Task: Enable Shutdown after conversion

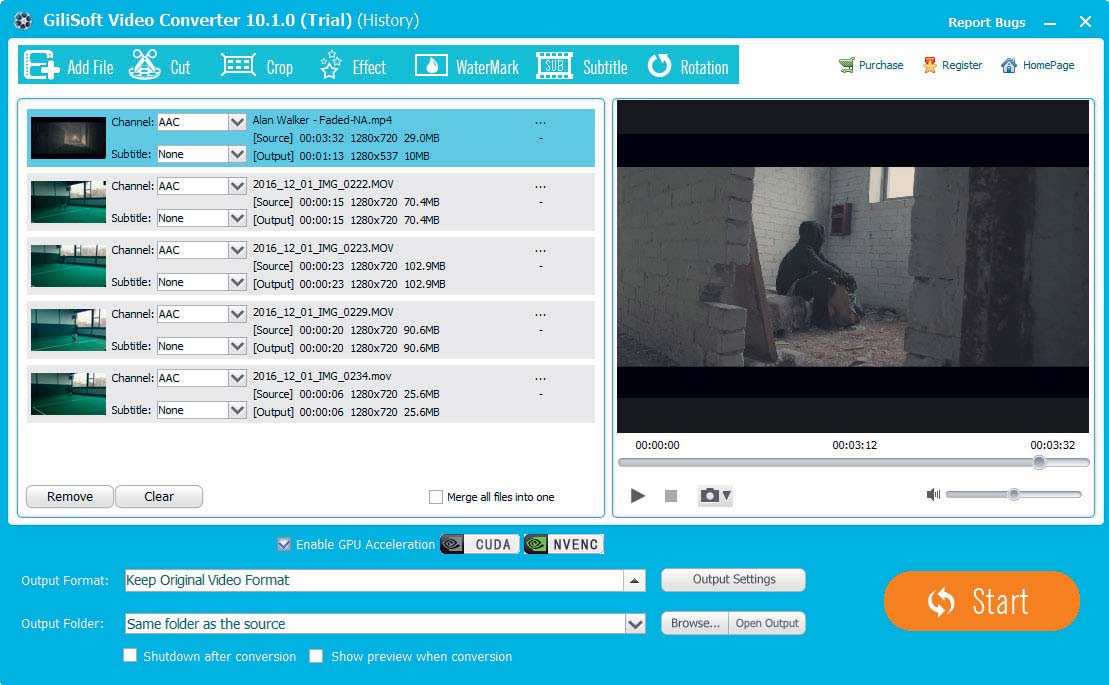Action: click(x=130, y=655)
